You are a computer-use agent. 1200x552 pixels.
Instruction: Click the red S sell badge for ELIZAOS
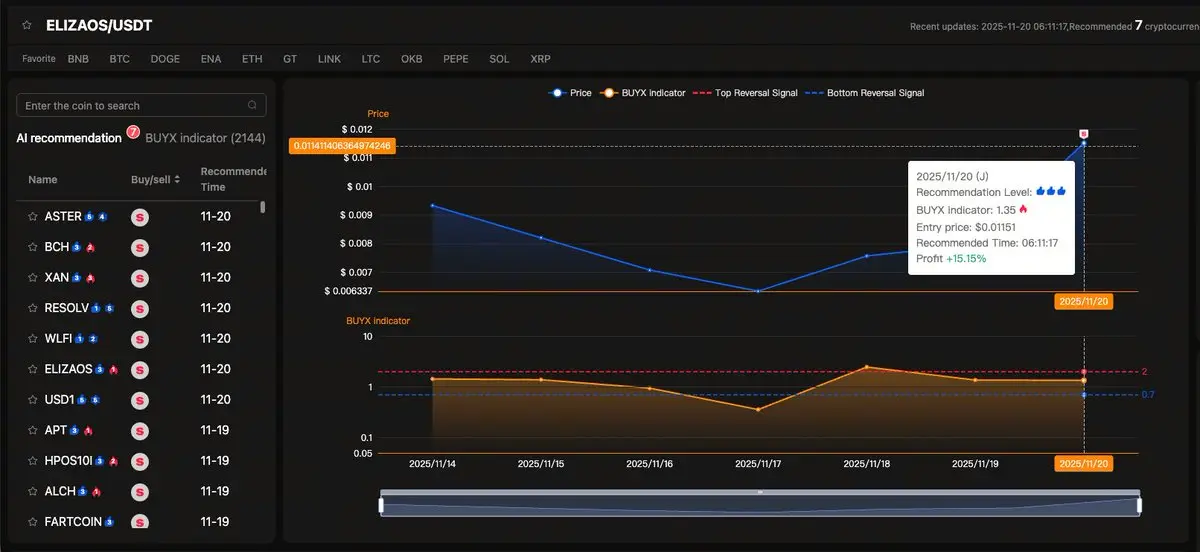click(140, 369)
